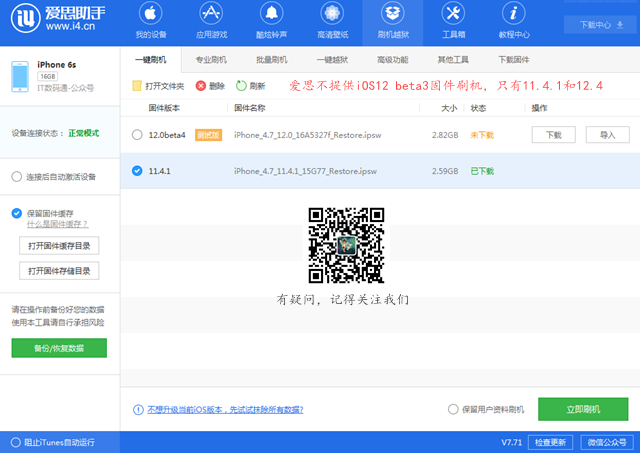Viewport: 640px width, 453px height.
Task: Click the green 备份/恢复数据 button
Action: pyautogui.click(x=59, y=348)
